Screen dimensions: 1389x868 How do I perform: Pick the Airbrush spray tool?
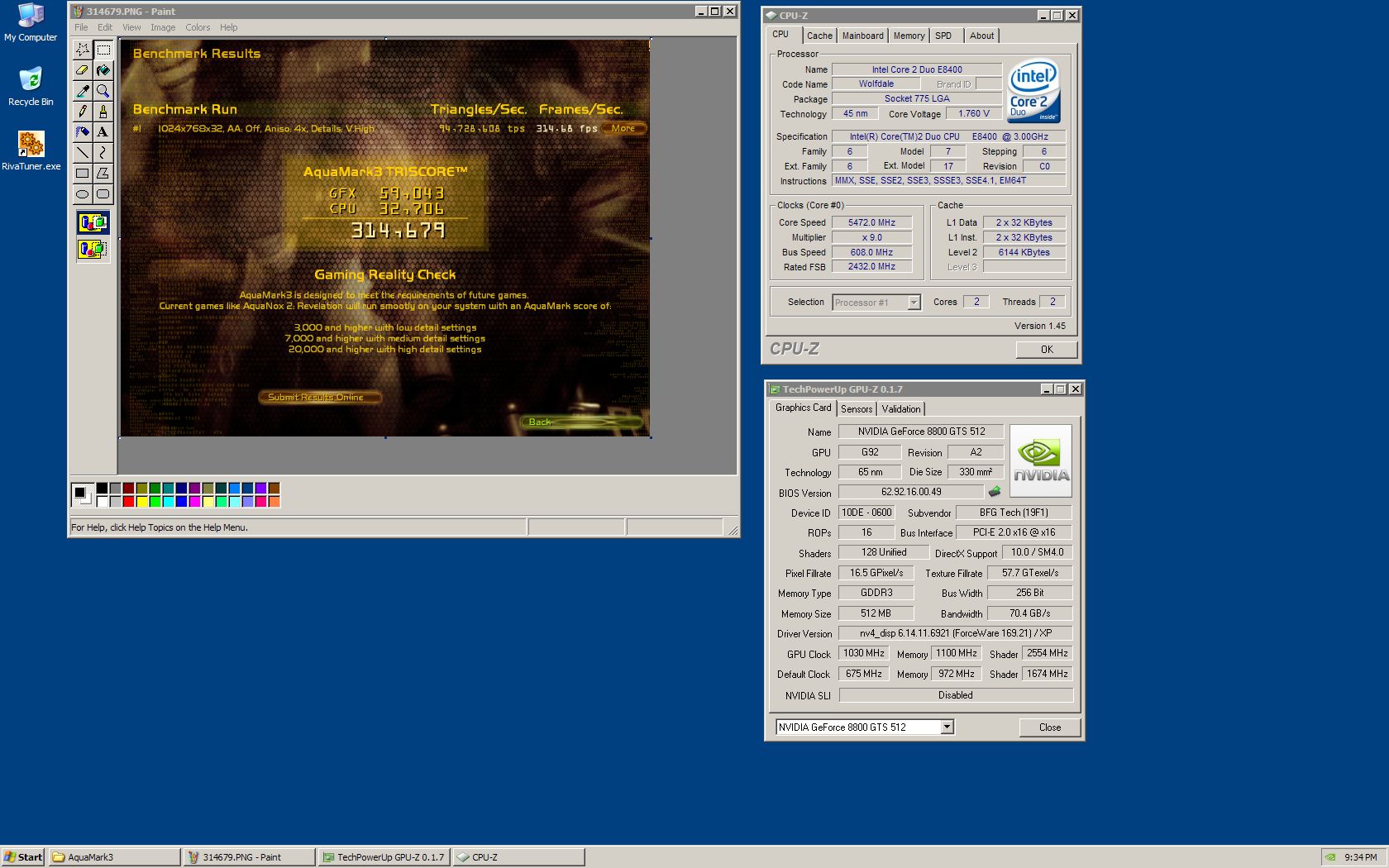coord(83,132)
